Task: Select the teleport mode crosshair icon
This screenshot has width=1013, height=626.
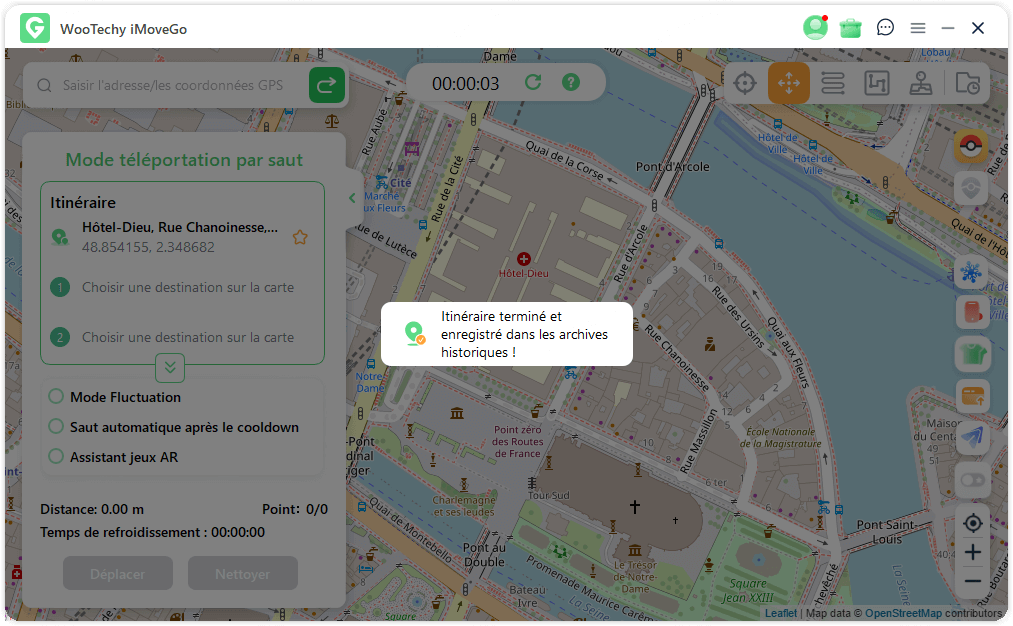Action: 745,83
